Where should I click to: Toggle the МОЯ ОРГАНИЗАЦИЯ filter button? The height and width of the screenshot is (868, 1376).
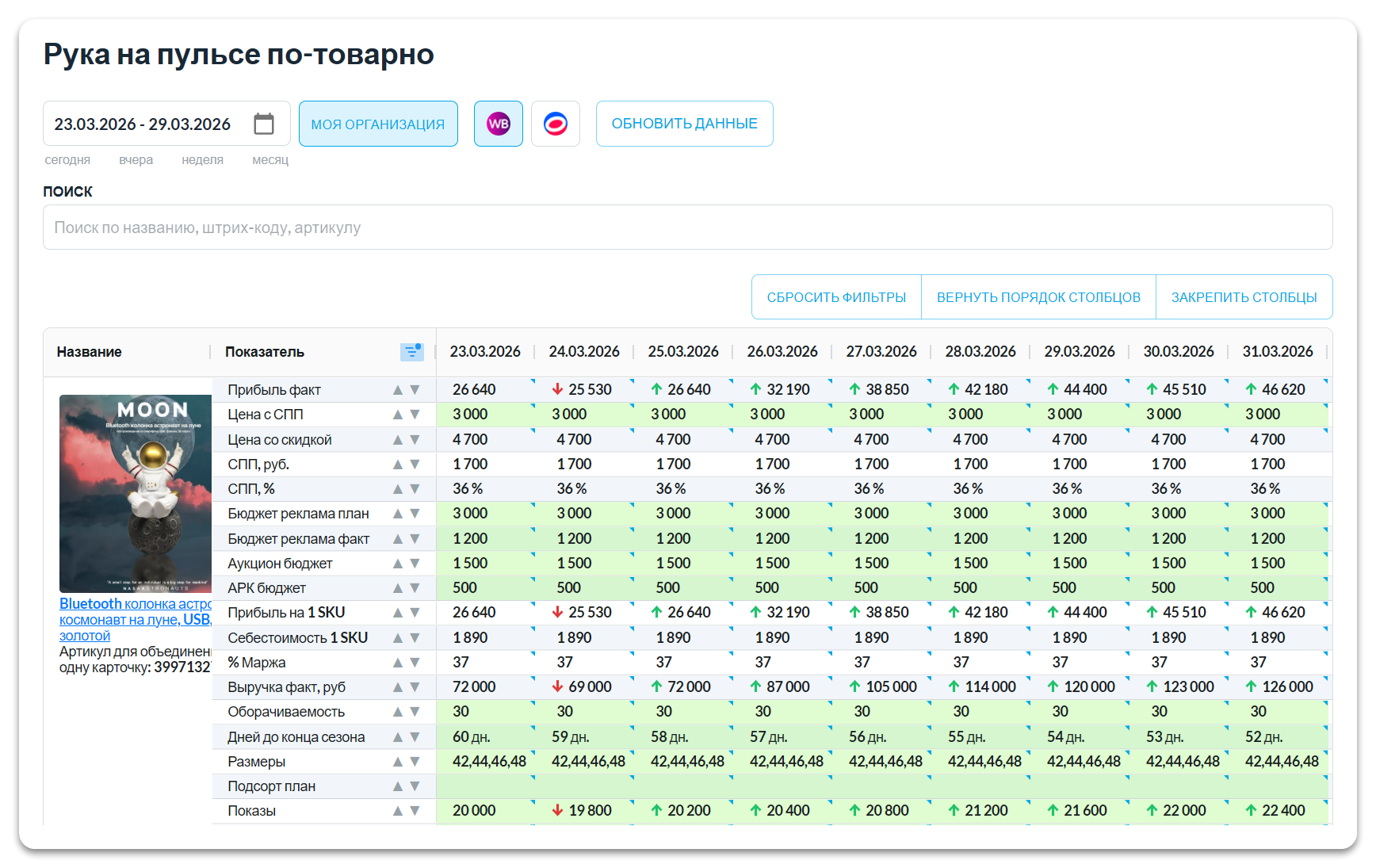378,124
